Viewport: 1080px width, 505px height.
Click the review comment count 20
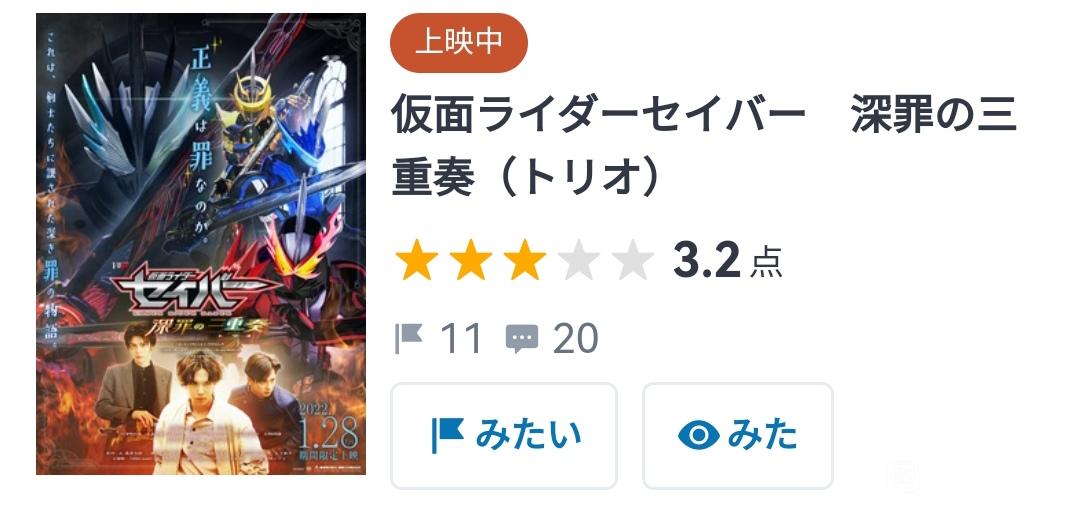click(576, 339)
